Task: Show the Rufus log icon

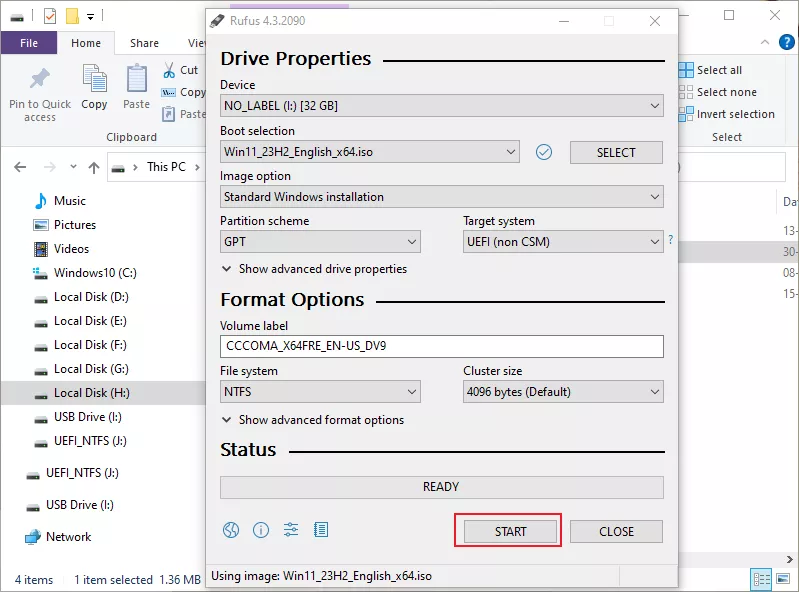Action: [321, 530]
